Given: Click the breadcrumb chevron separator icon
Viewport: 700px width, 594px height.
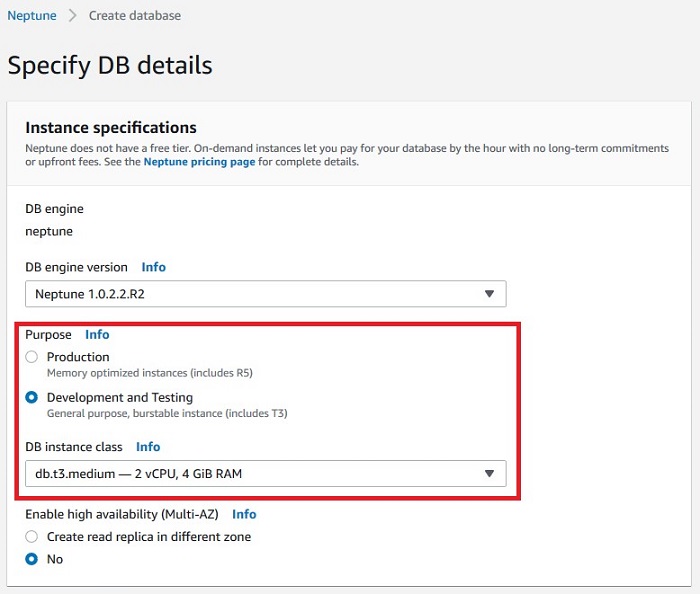Looking at the screenshot, I should (x=72, y=16).
